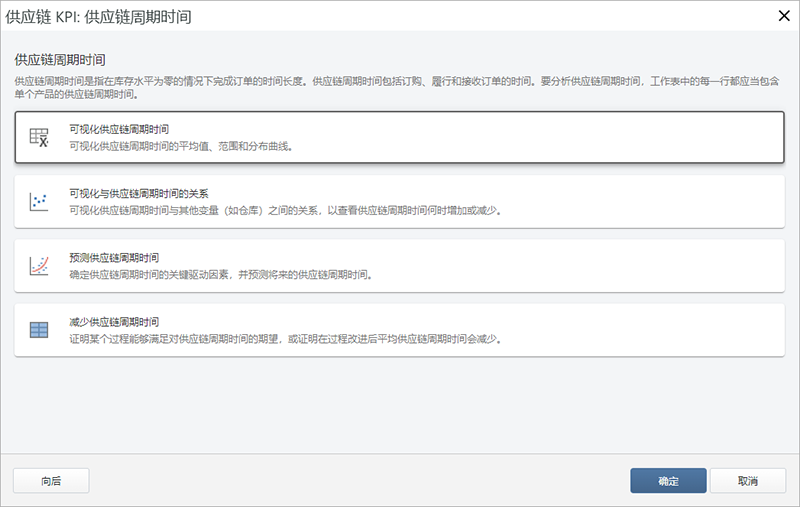Screen dimensions: 800x507
Task: Click the summary statistics icon on first option
Action: 39,138
